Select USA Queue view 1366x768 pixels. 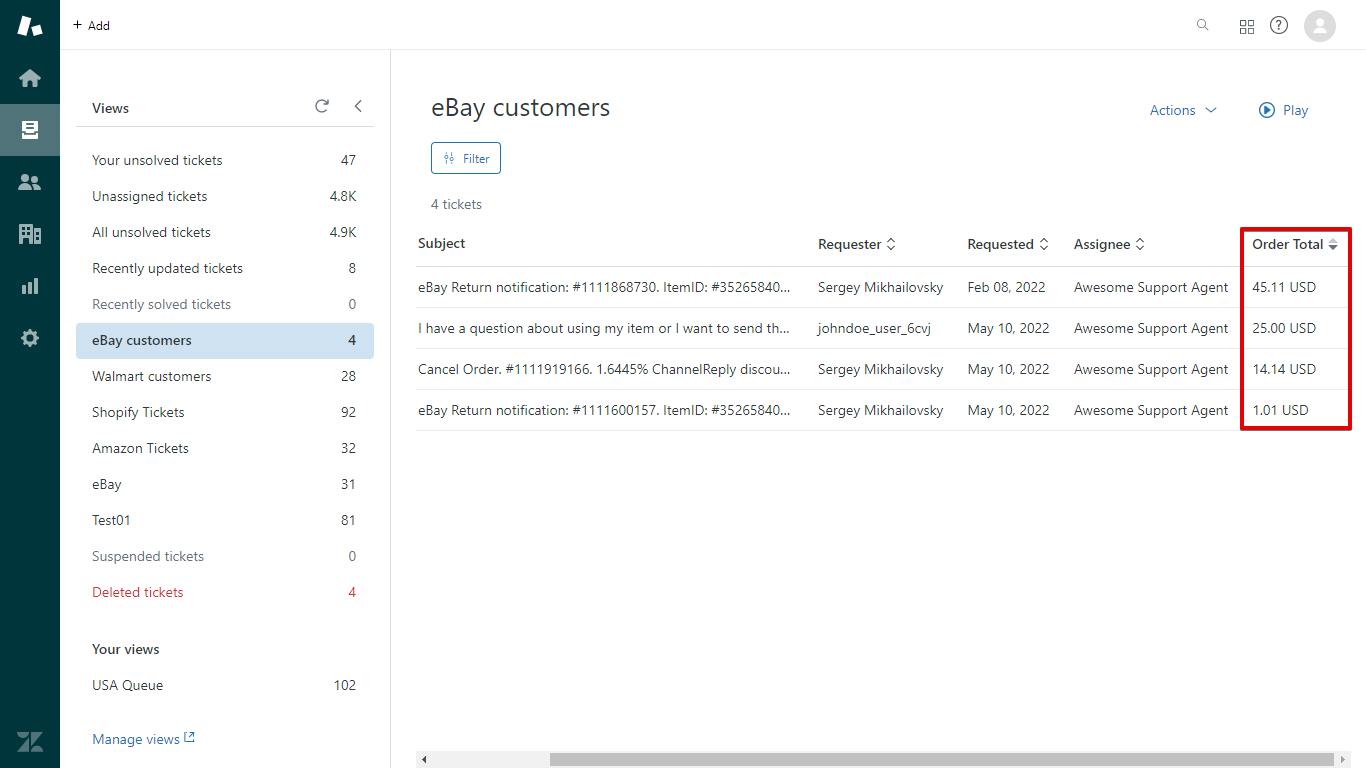(x=225, y=685)
